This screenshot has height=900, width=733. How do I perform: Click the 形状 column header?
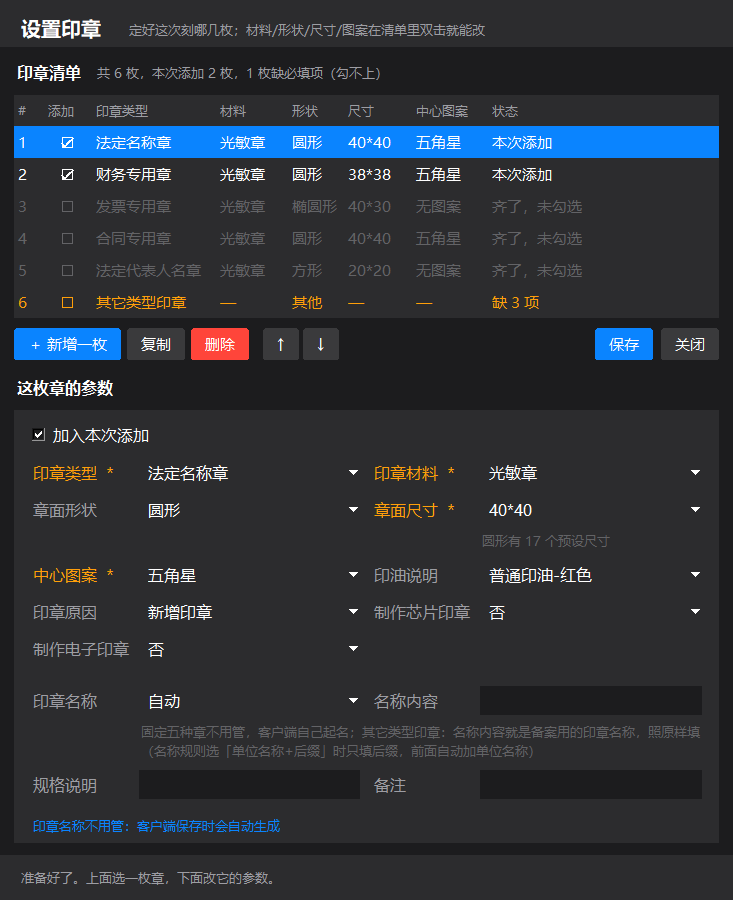click(304, 111)
